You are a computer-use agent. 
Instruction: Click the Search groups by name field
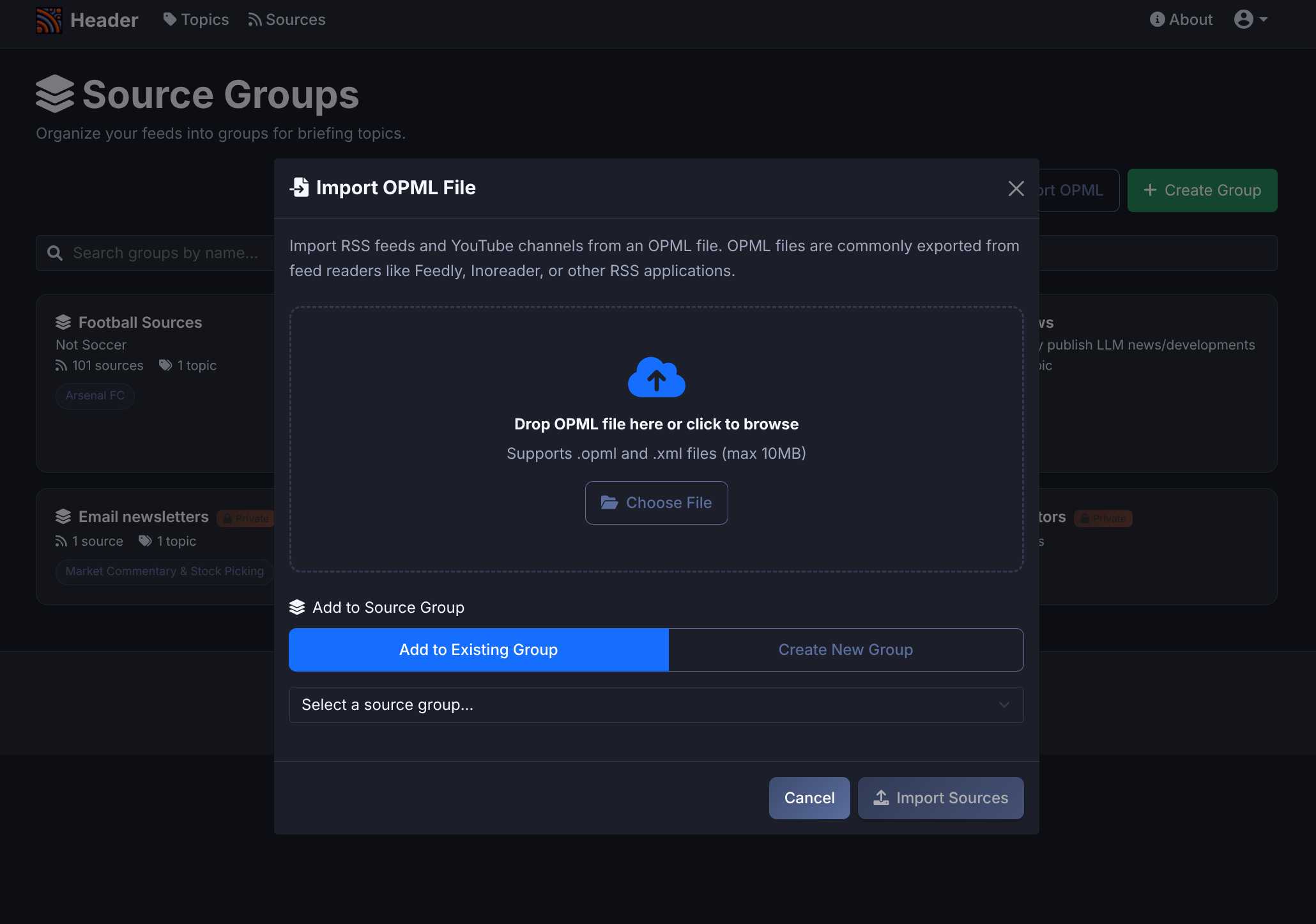coord(166,253)
